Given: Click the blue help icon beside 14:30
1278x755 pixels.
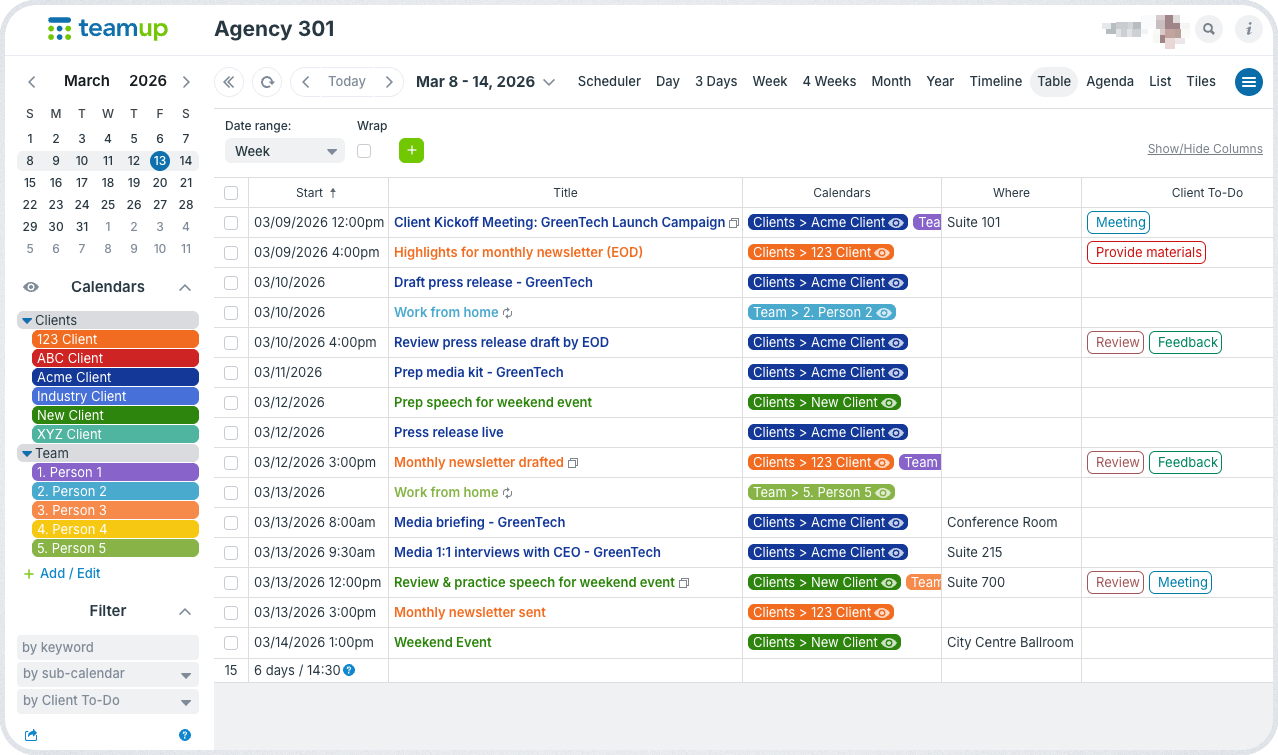Looking at the screenshot, I should [349, 670].
